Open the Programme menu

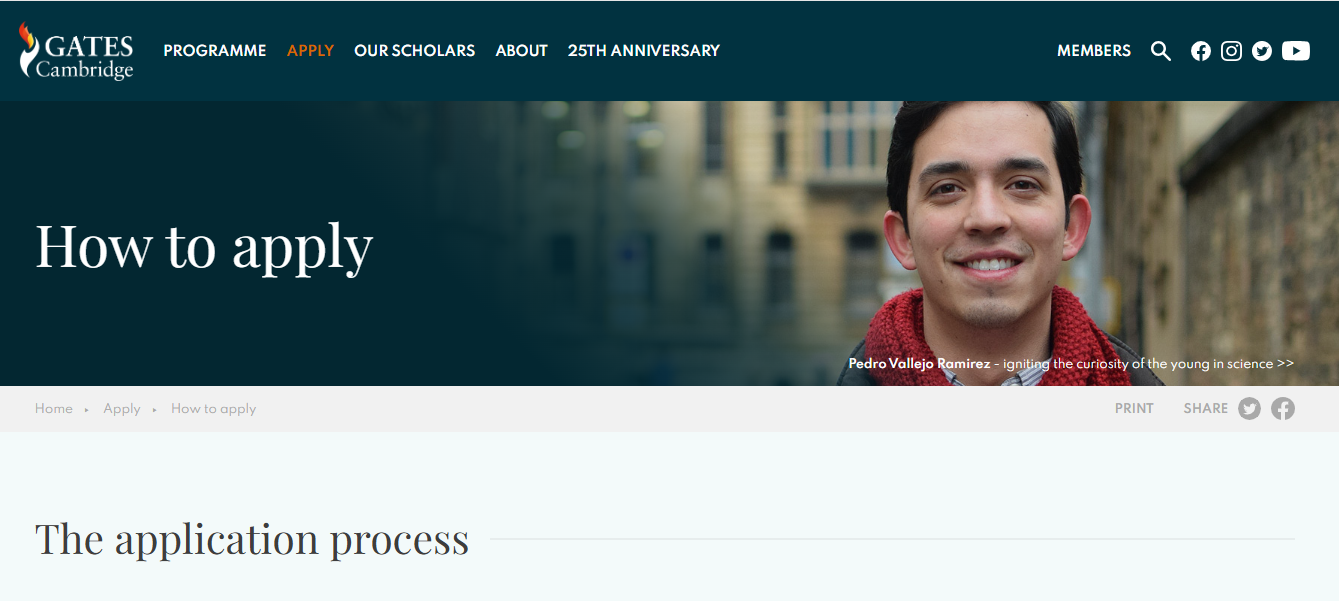pos(215,51)
